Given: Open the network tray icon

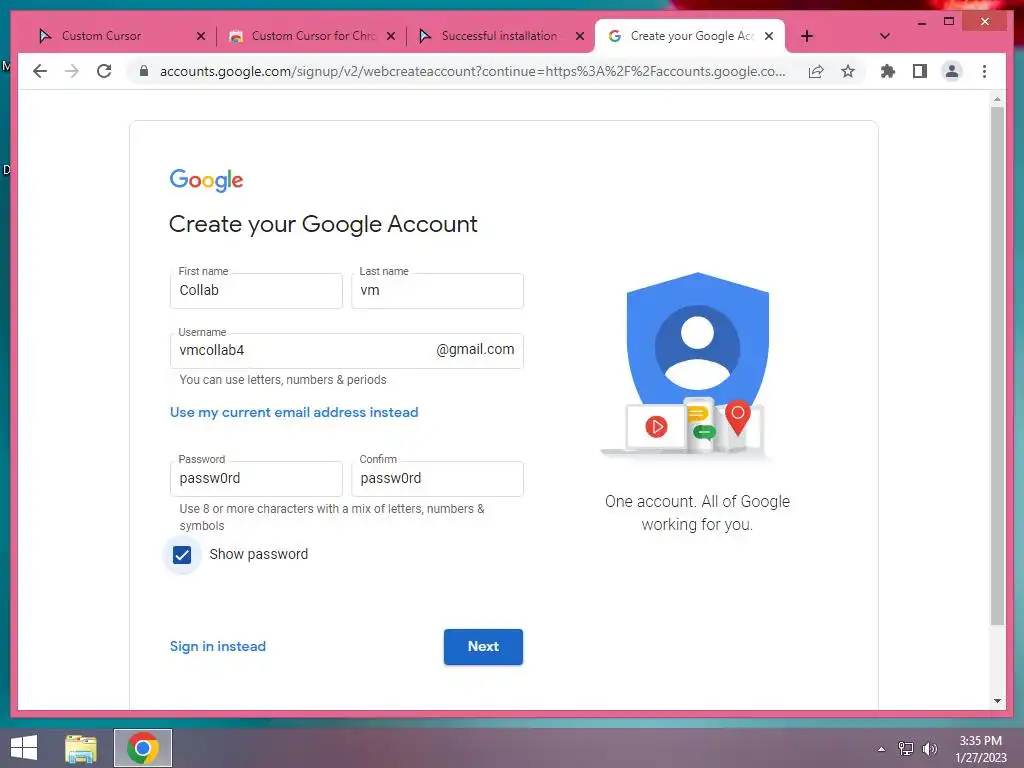Looking at the screenshot, I should click(905, 748).
